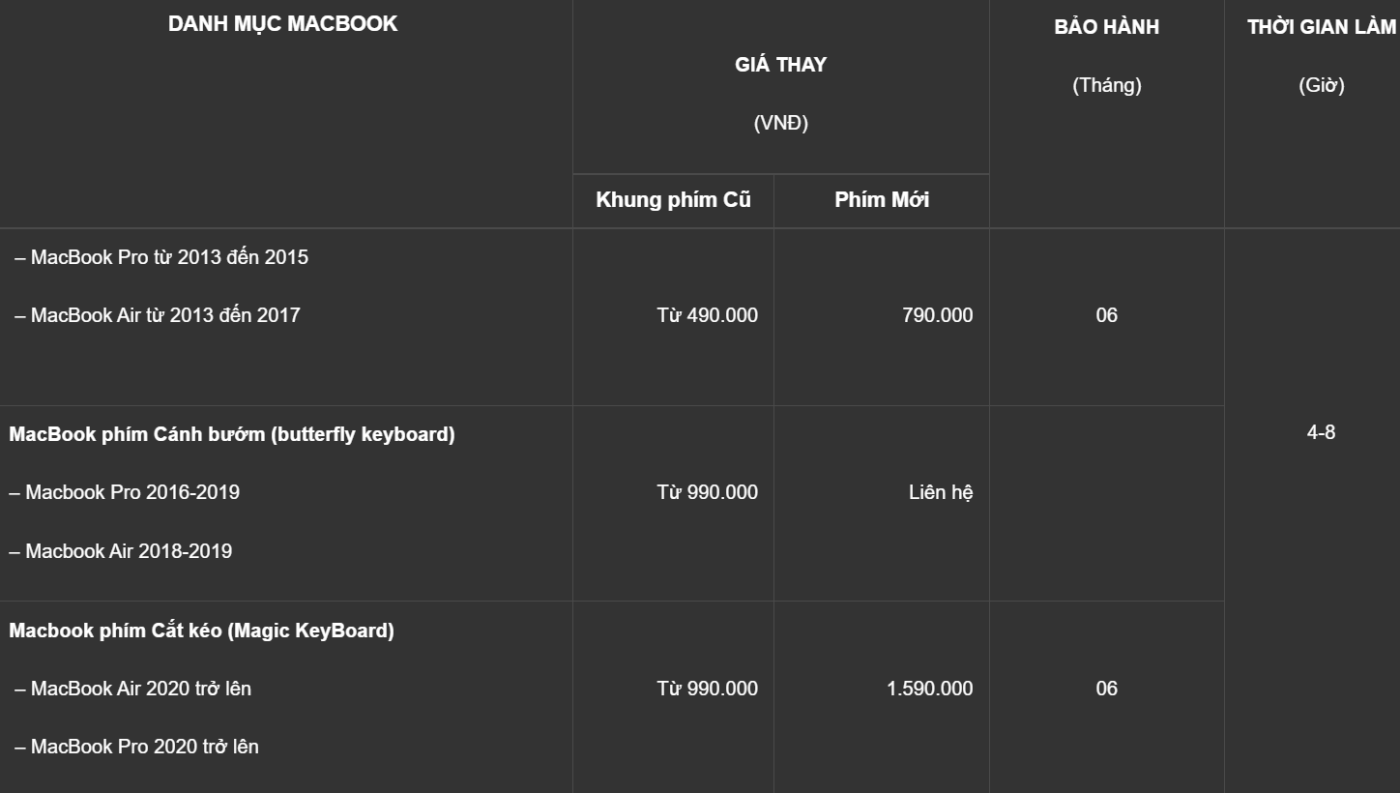Click the DANH MỤC MACBOOK column header

(x=283, y=25)
